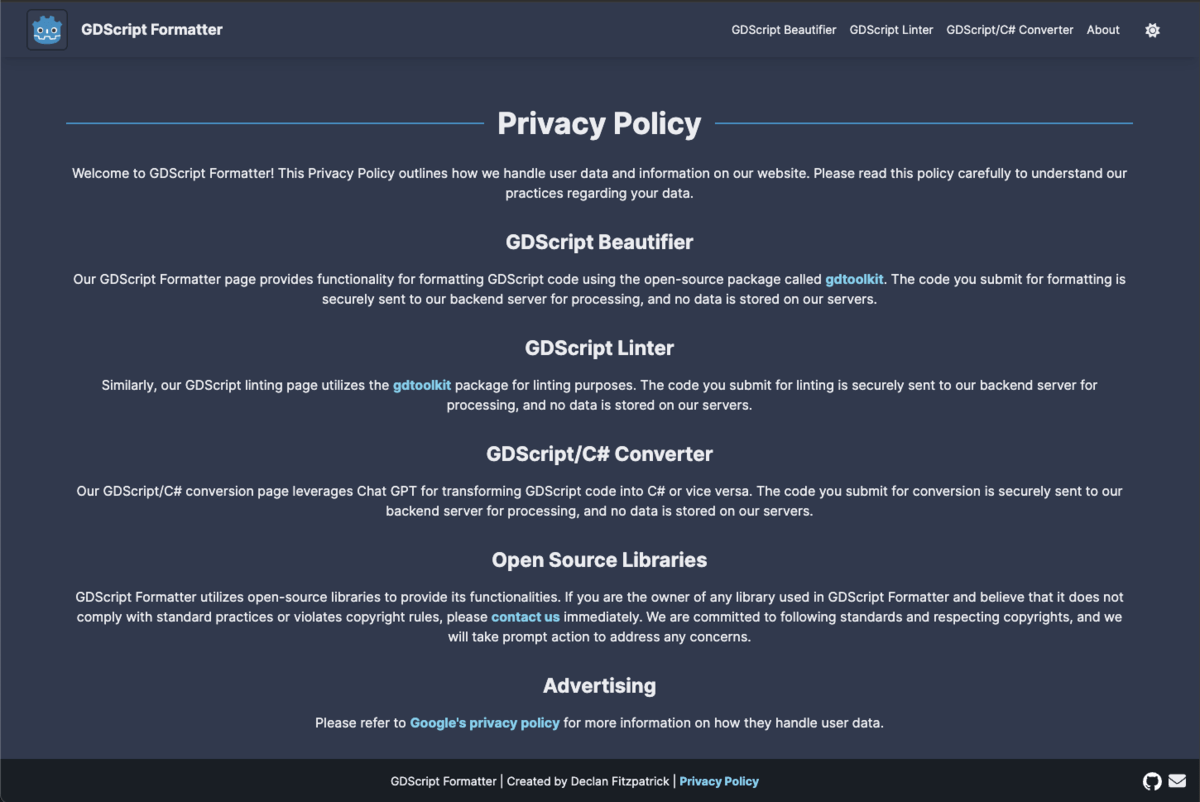Open the GDScript Linter nav item

(x=890, y=29)
